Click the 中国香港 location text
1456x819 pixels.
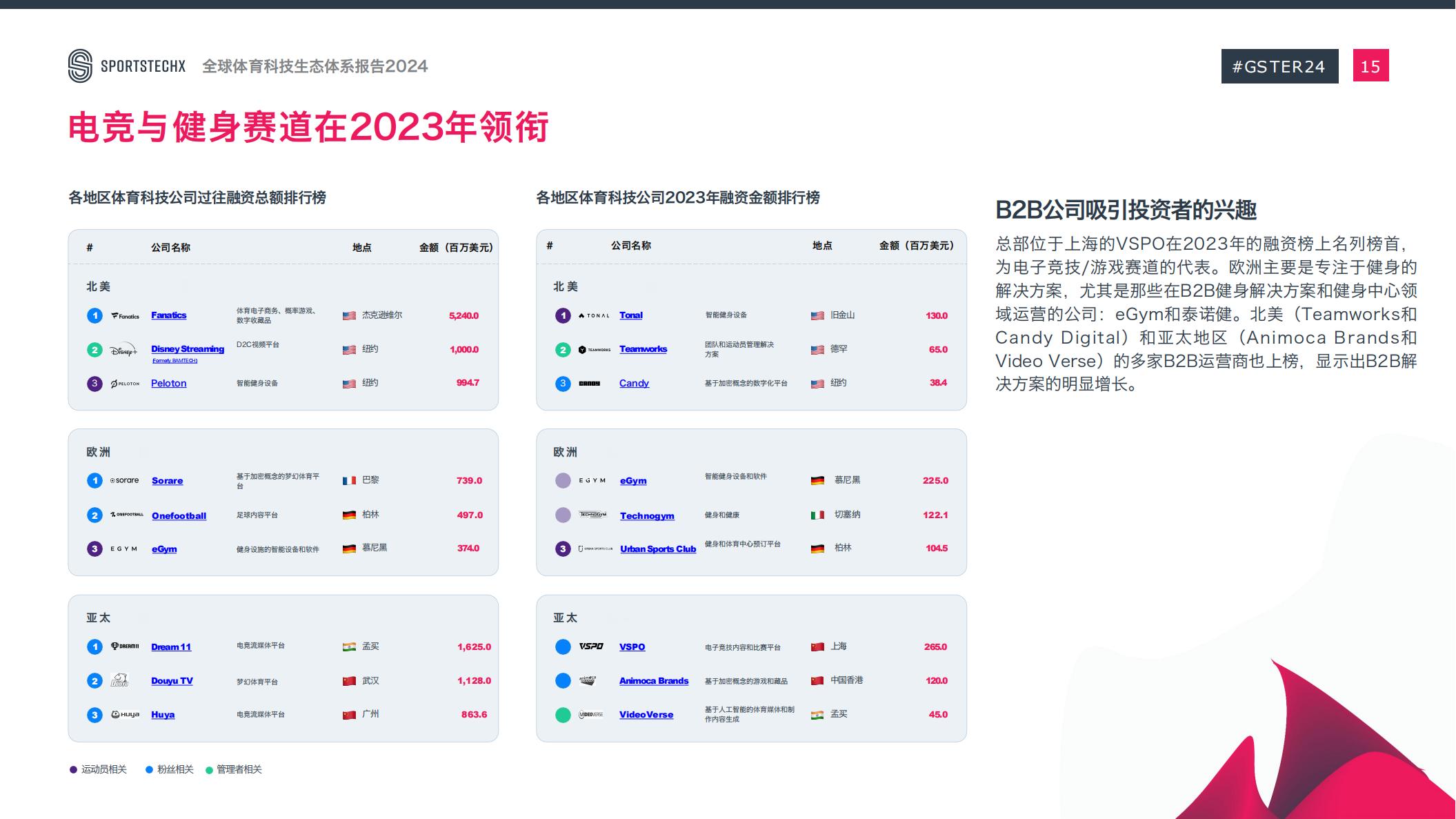[x=847, y=680]
